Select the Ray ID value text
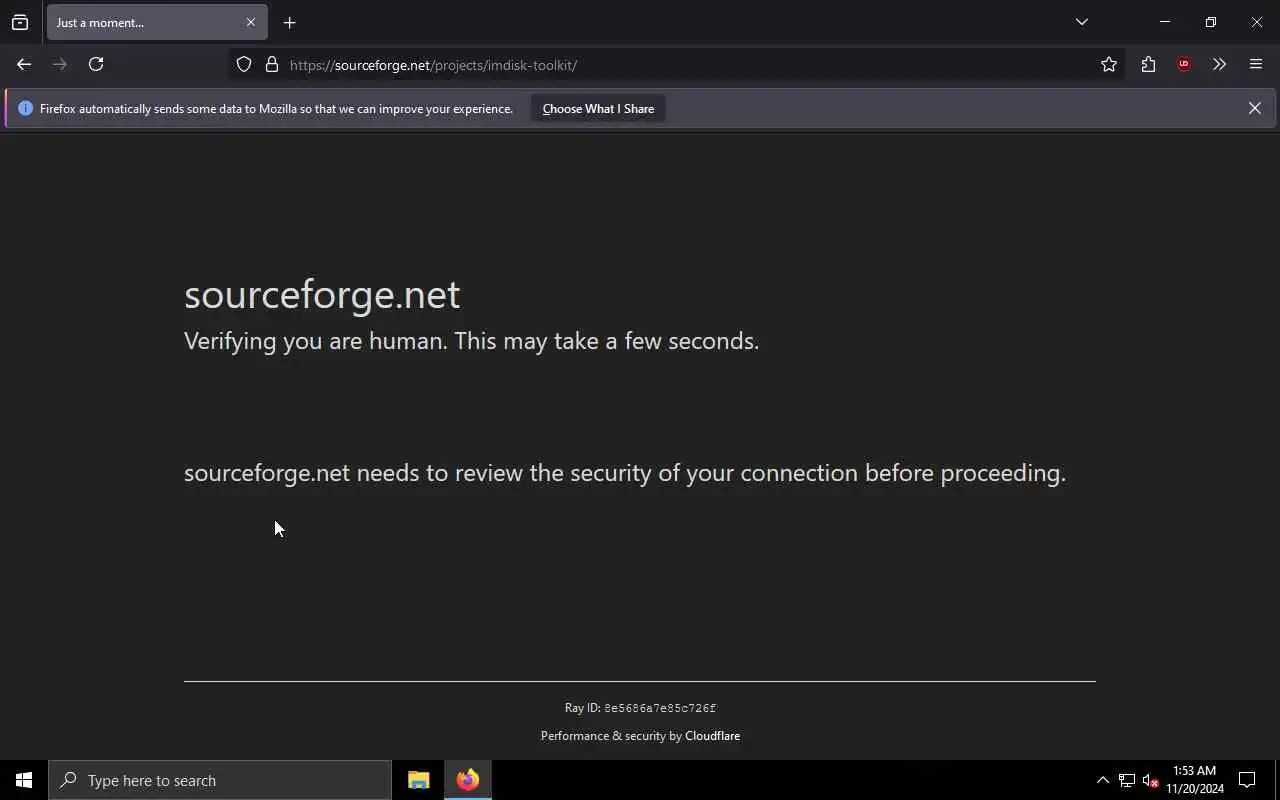The image size is (1280, 800). click(660, 708)
